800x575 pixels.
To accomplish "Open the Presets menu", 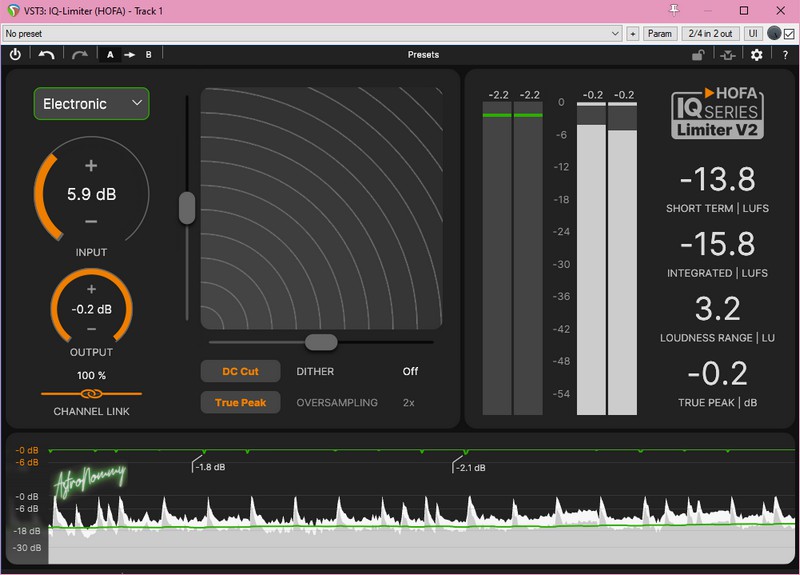I will pos(423,55).
